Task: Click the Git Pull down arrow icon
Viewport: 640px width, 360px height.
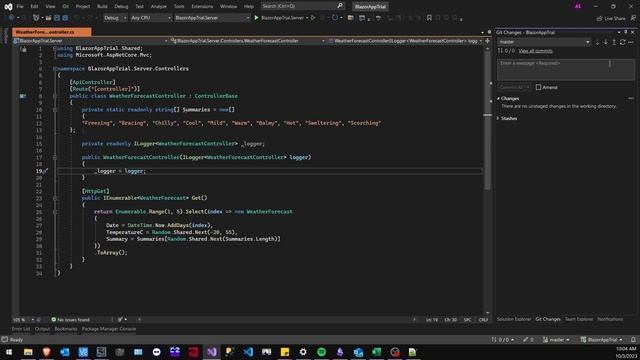Action: pos(606,42)
